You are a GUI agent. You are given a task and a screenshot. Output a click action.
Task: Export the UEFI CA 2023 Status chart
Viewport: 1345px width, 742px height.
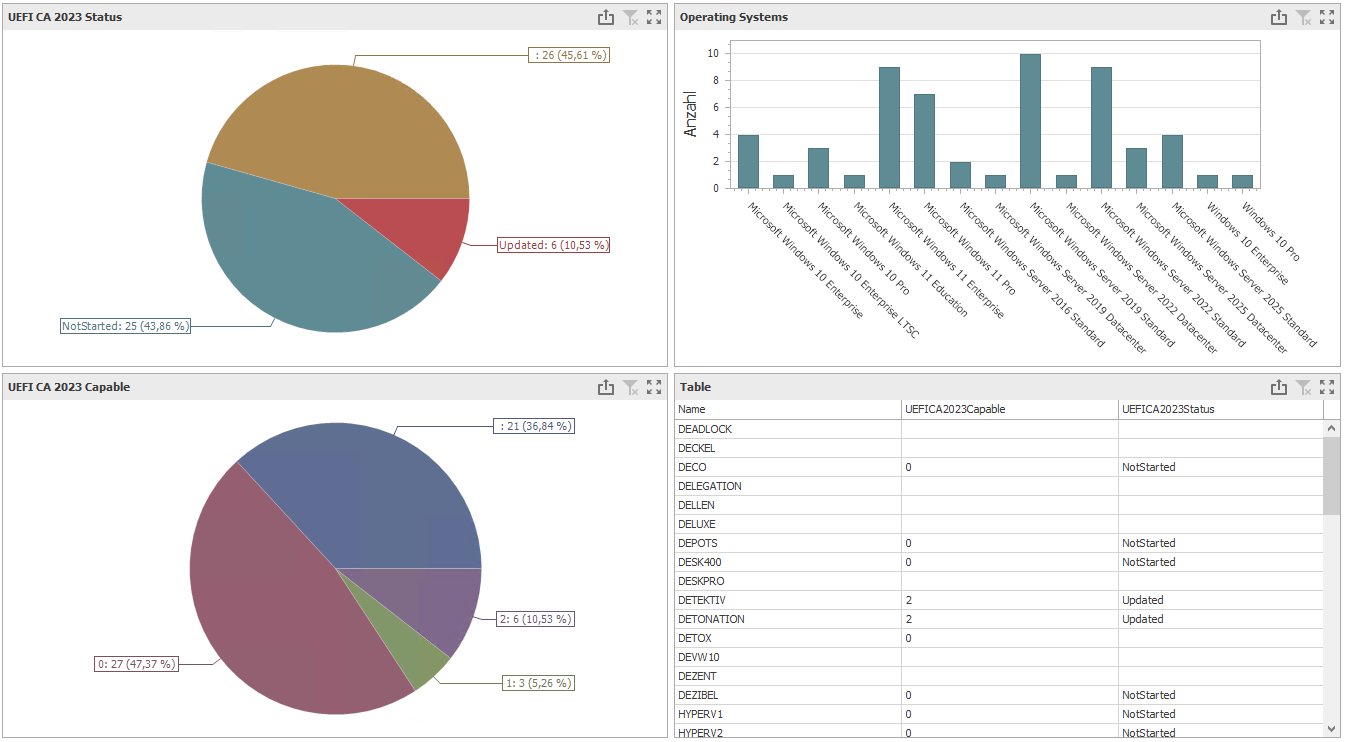607,17
